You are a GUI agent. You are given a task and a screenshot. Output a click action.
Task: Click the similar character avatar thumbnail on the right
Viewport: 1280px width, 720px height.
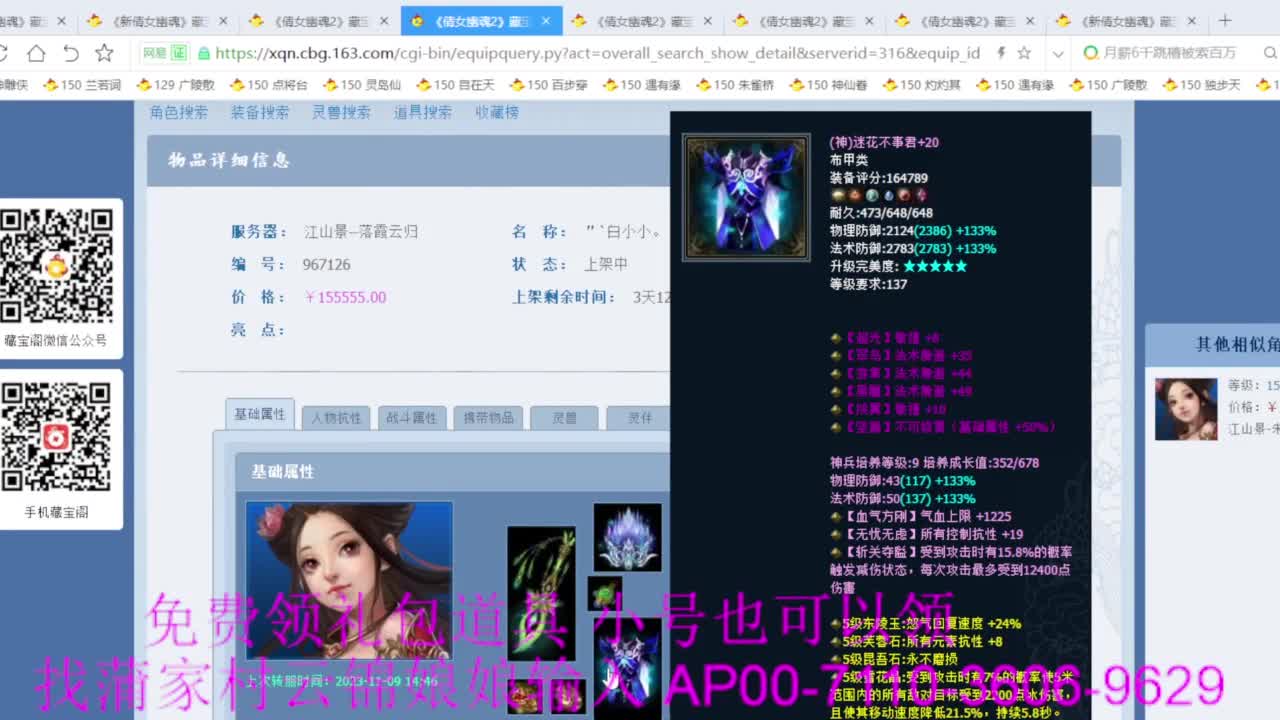tap(1186, 409)
